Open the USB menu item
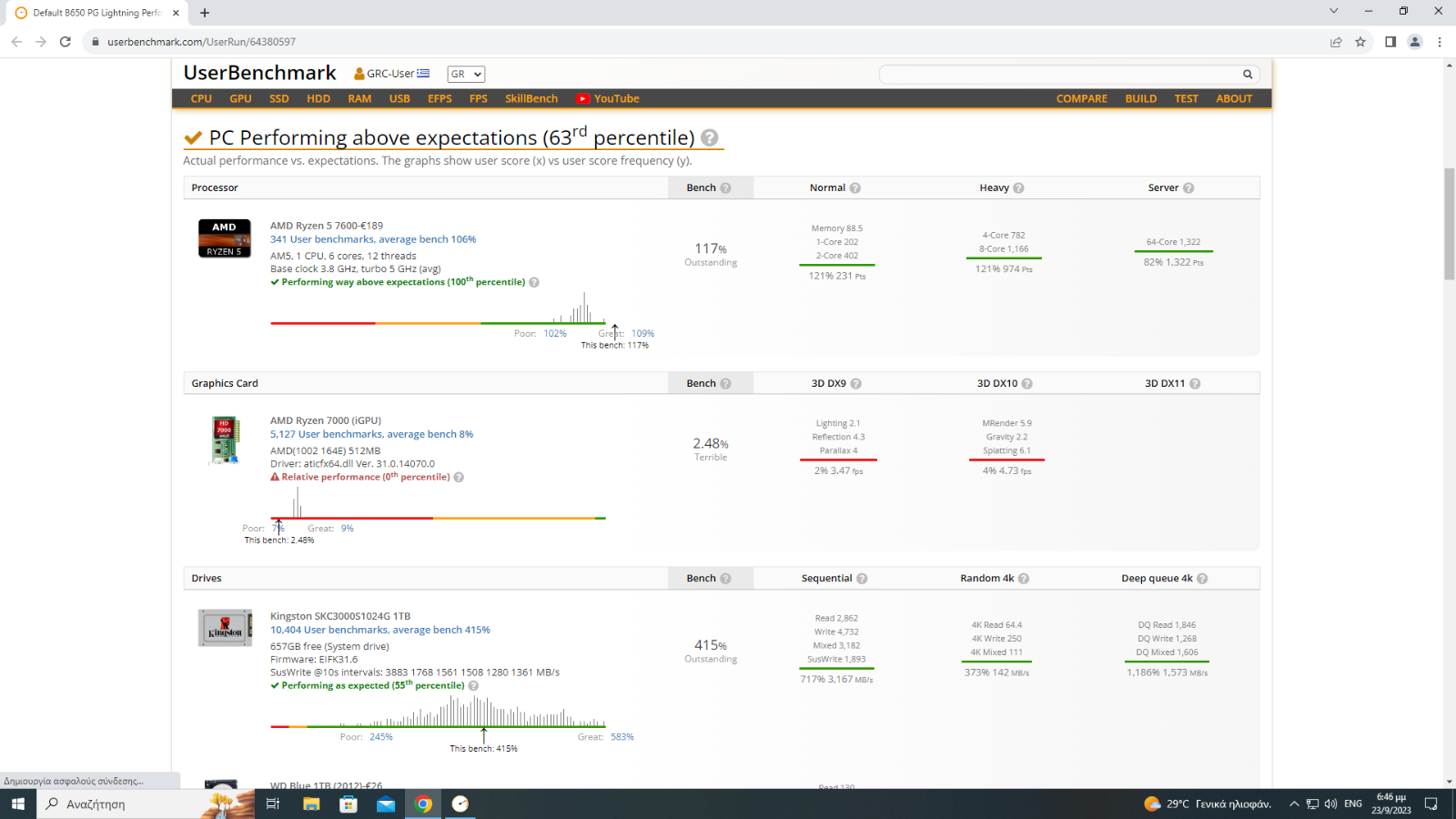Viewport: 1456px width, 819px height. [x=399, y=99]
